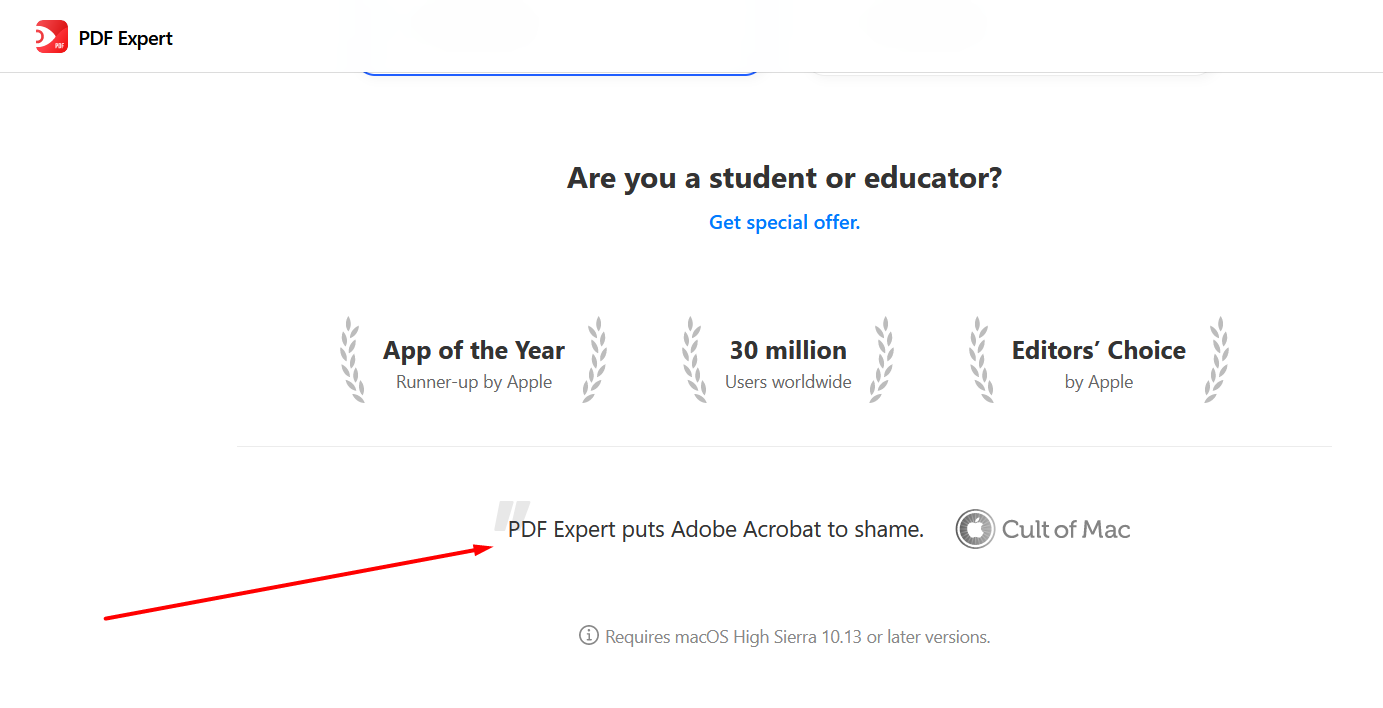The image size is (1383, 708).
Task: Click the macOS High Sierra requirement note
Action: click(x=798, y=636)
